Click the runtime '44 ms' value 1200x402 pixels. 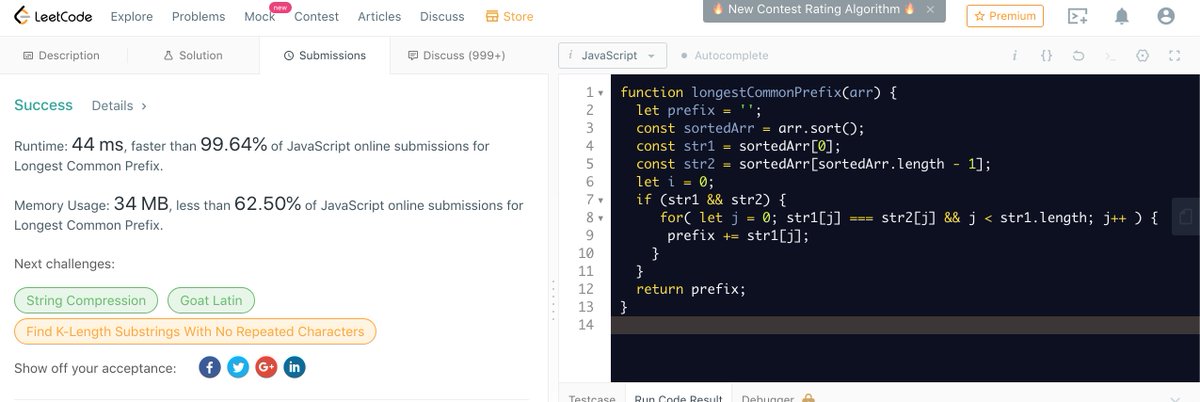click(99, 145)
